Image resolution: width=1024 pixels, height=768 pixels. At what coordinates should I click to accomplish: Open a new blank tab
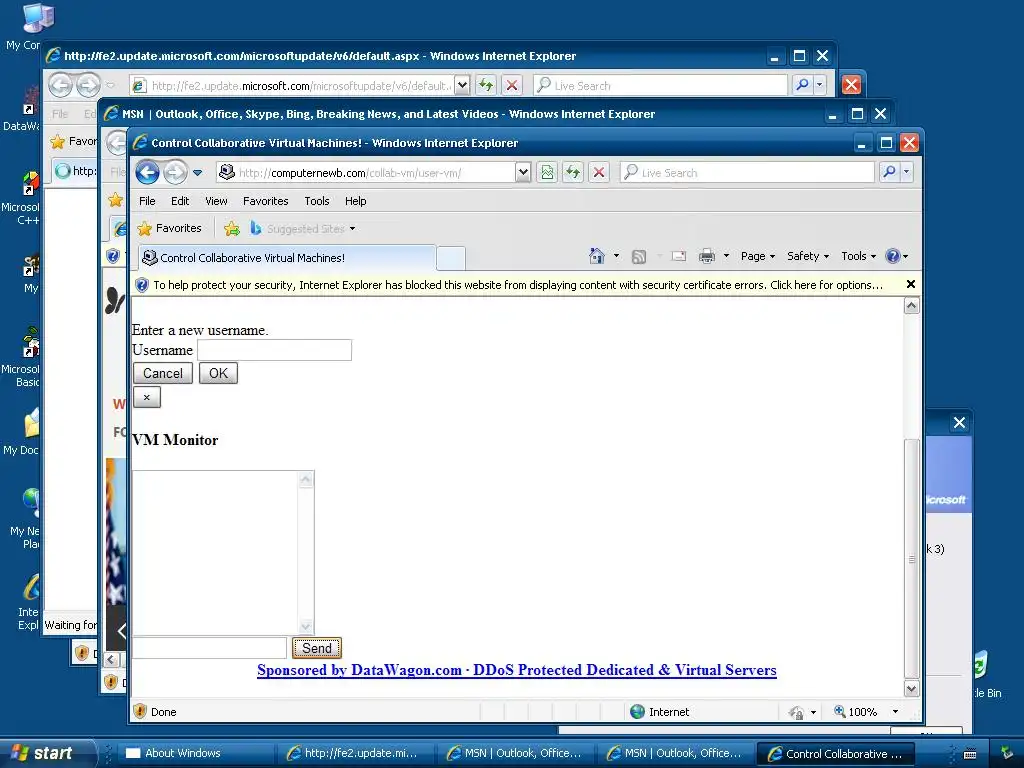(451, 259)
